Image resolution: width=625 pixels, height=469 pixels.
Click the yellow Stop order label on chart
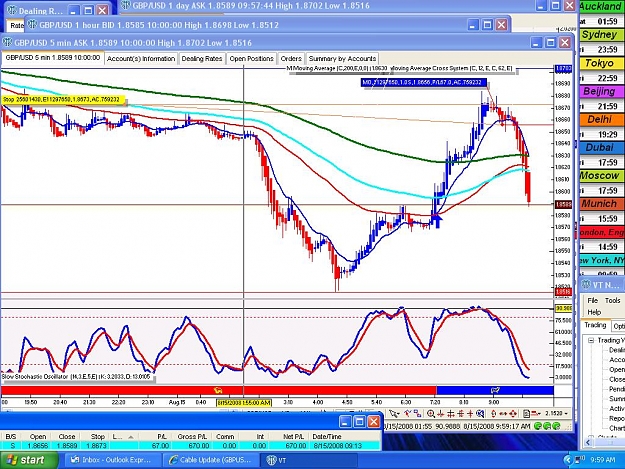tap(63, 100)
